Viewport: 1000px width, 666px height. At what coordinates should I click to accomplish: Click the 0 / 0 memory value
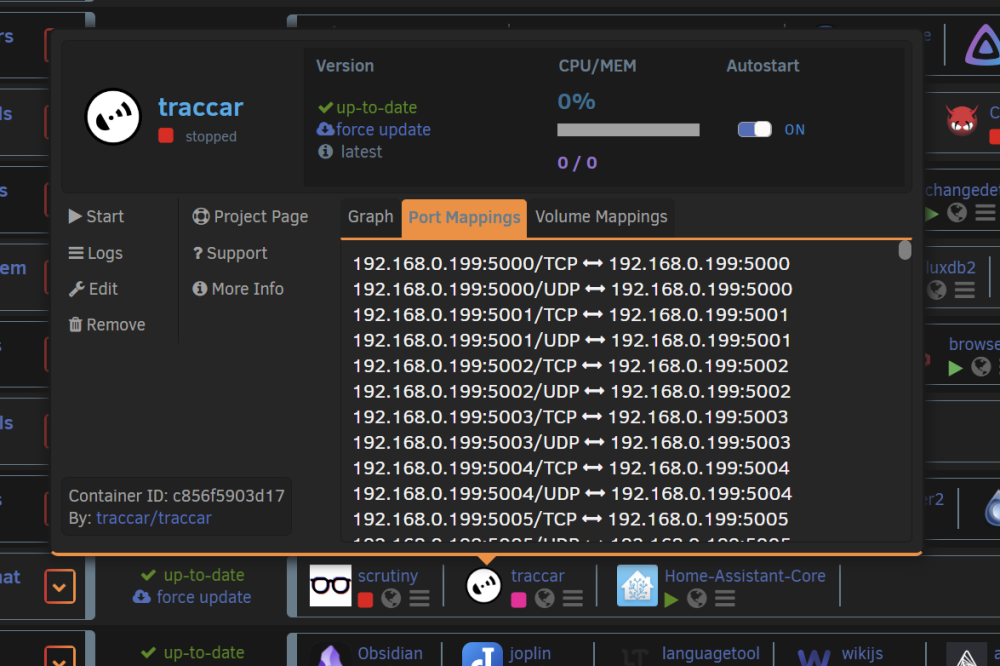[x=577, y=163]
